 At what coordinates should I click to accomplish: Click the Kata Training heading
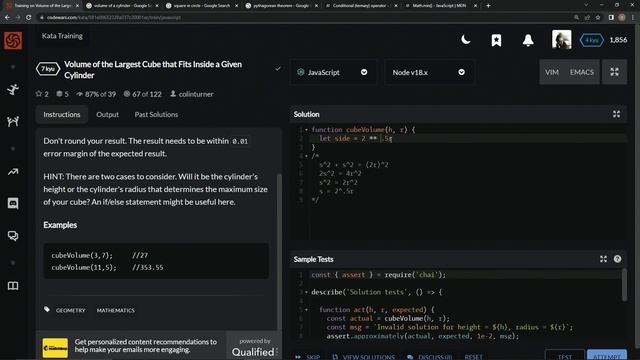coord(62,36)
